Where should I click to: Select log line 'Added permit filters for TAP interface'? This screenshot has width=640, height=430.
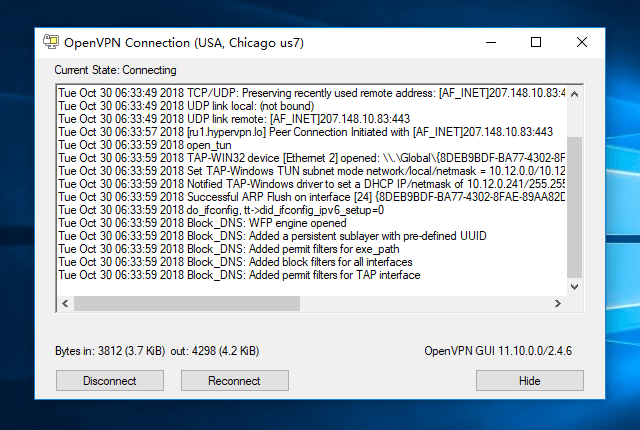point(239,276)
